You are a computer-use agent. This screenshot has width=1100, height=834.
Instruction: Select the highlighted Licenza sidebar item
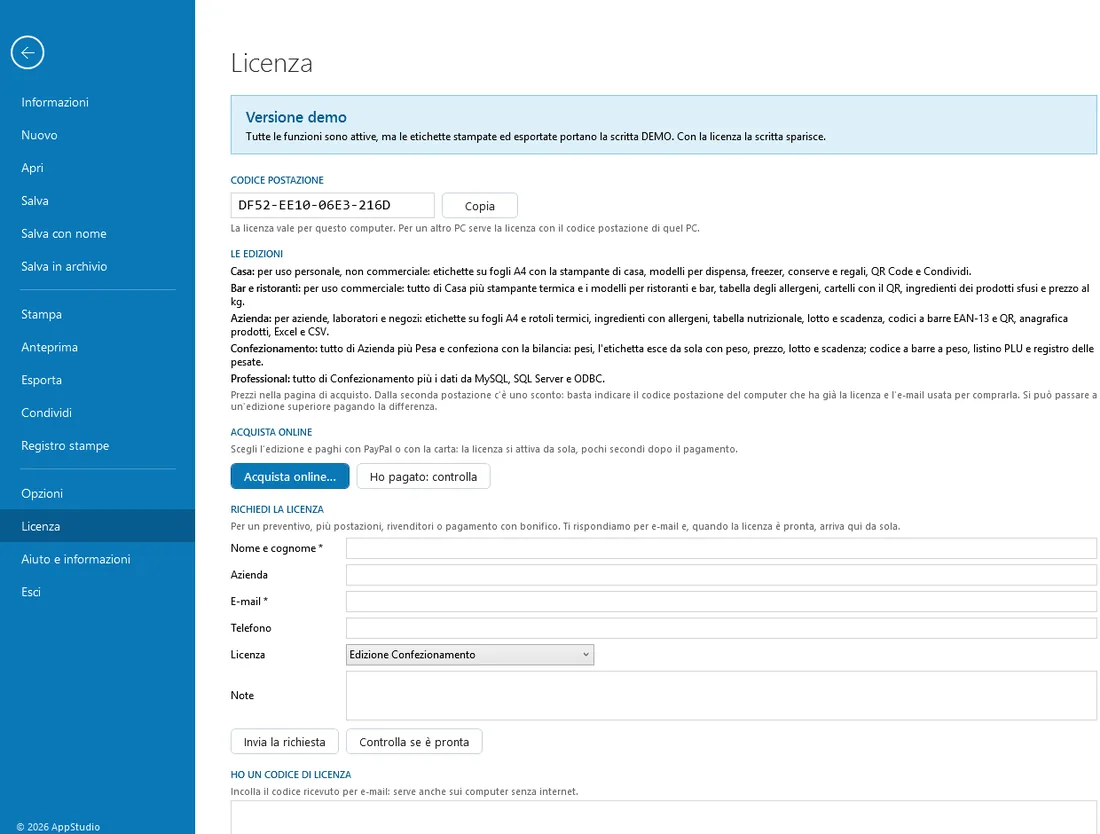[x=98, y=526]
